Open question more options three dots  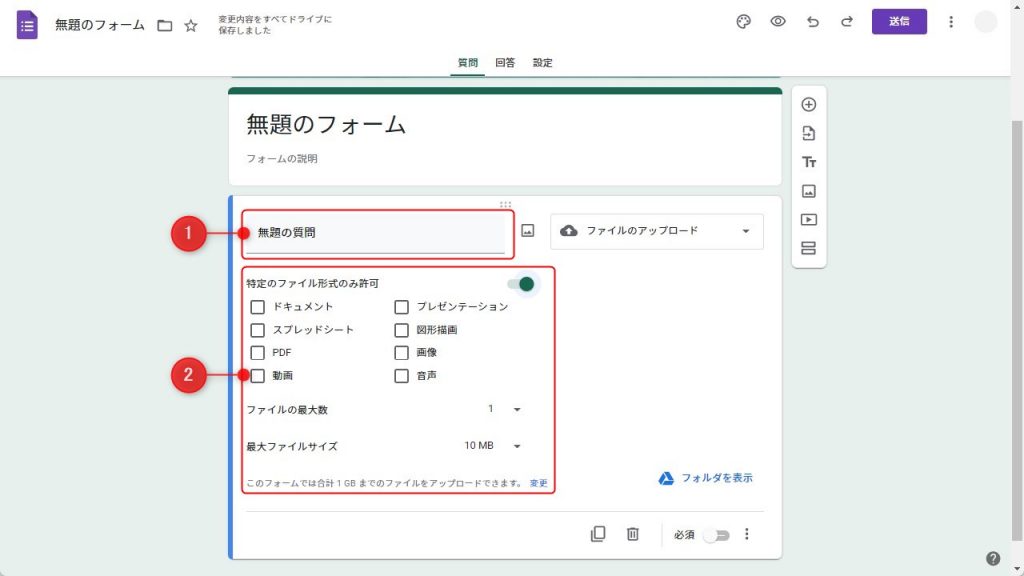click(x=746, y=534)
